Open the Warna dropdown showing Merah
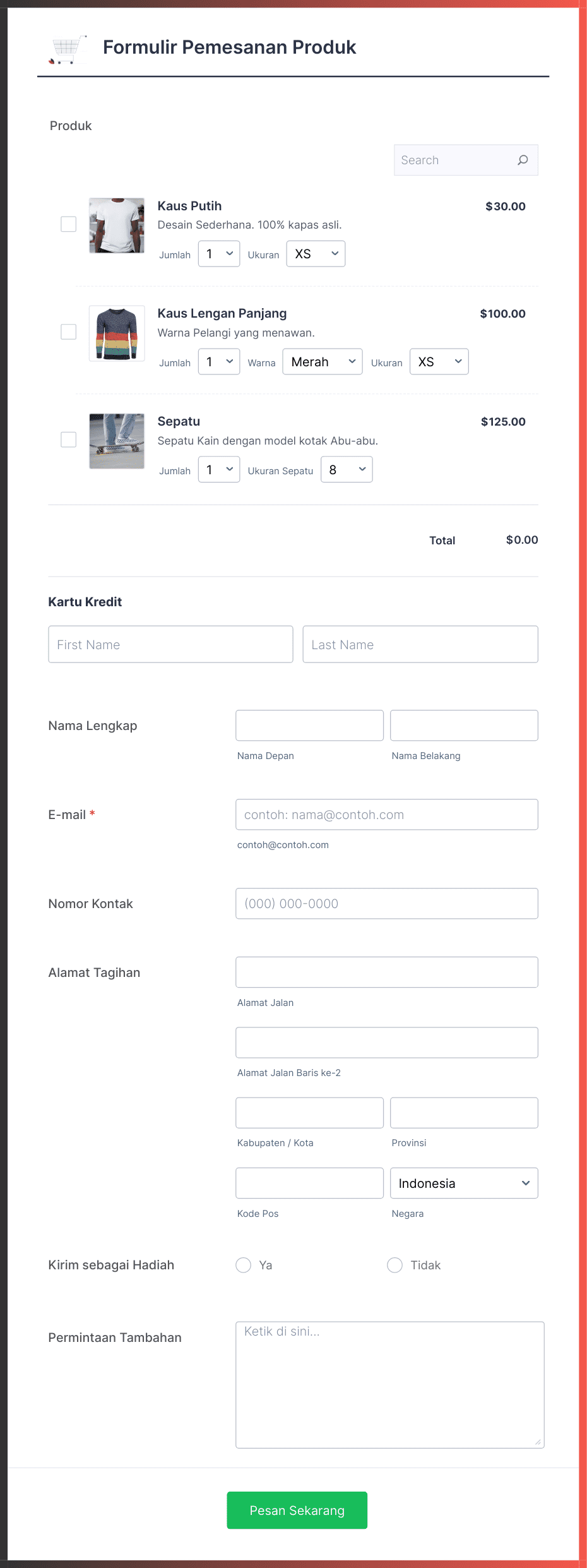This screenshot has width=587, height=1568. tap(323, 361)
